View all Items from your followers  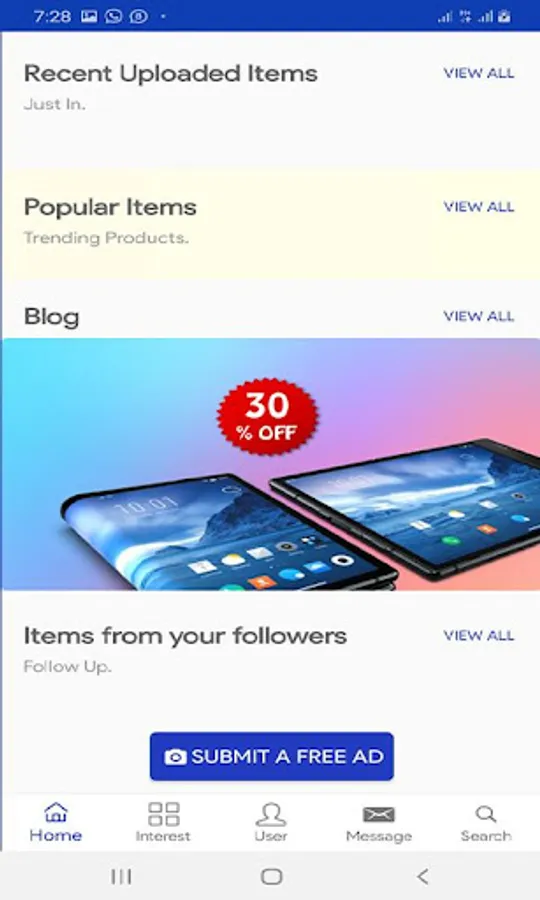click(479, 635)
